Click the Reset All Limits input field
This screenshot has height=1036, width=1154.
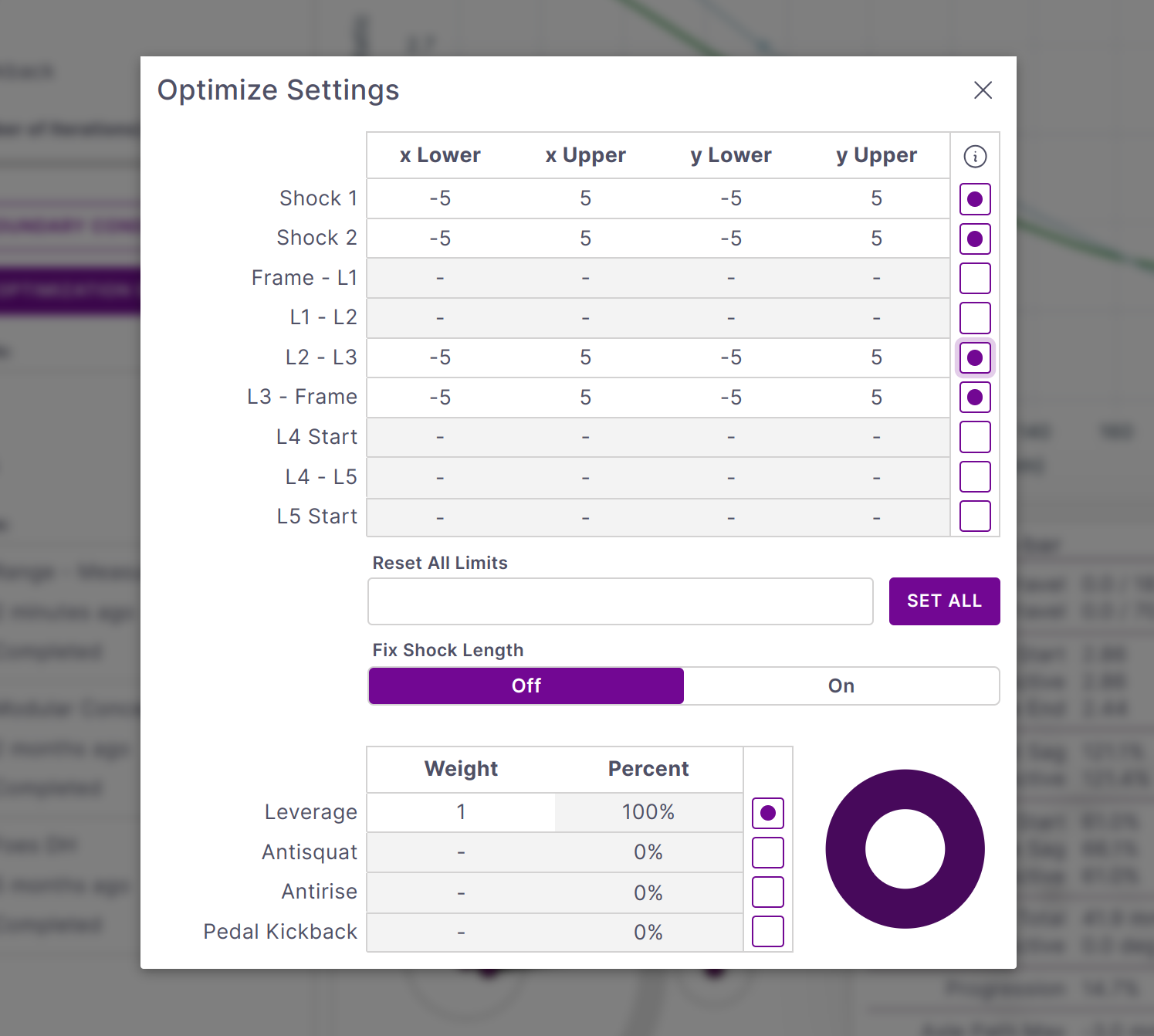(x=620, y=601)
